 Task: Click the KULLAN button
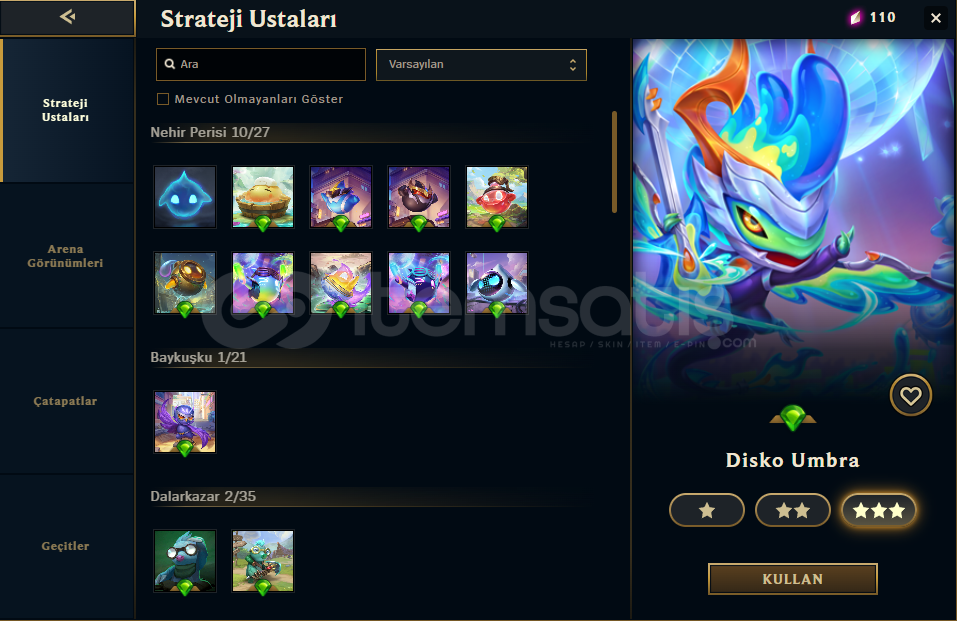[x=793, y=579]
